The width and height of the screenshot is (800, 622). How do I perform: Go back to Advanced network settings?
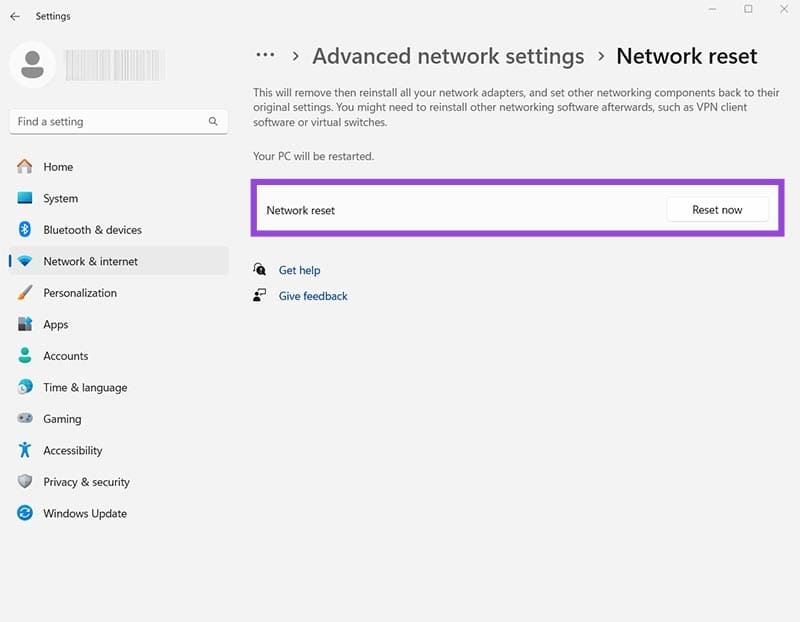[x=448, y=56]
